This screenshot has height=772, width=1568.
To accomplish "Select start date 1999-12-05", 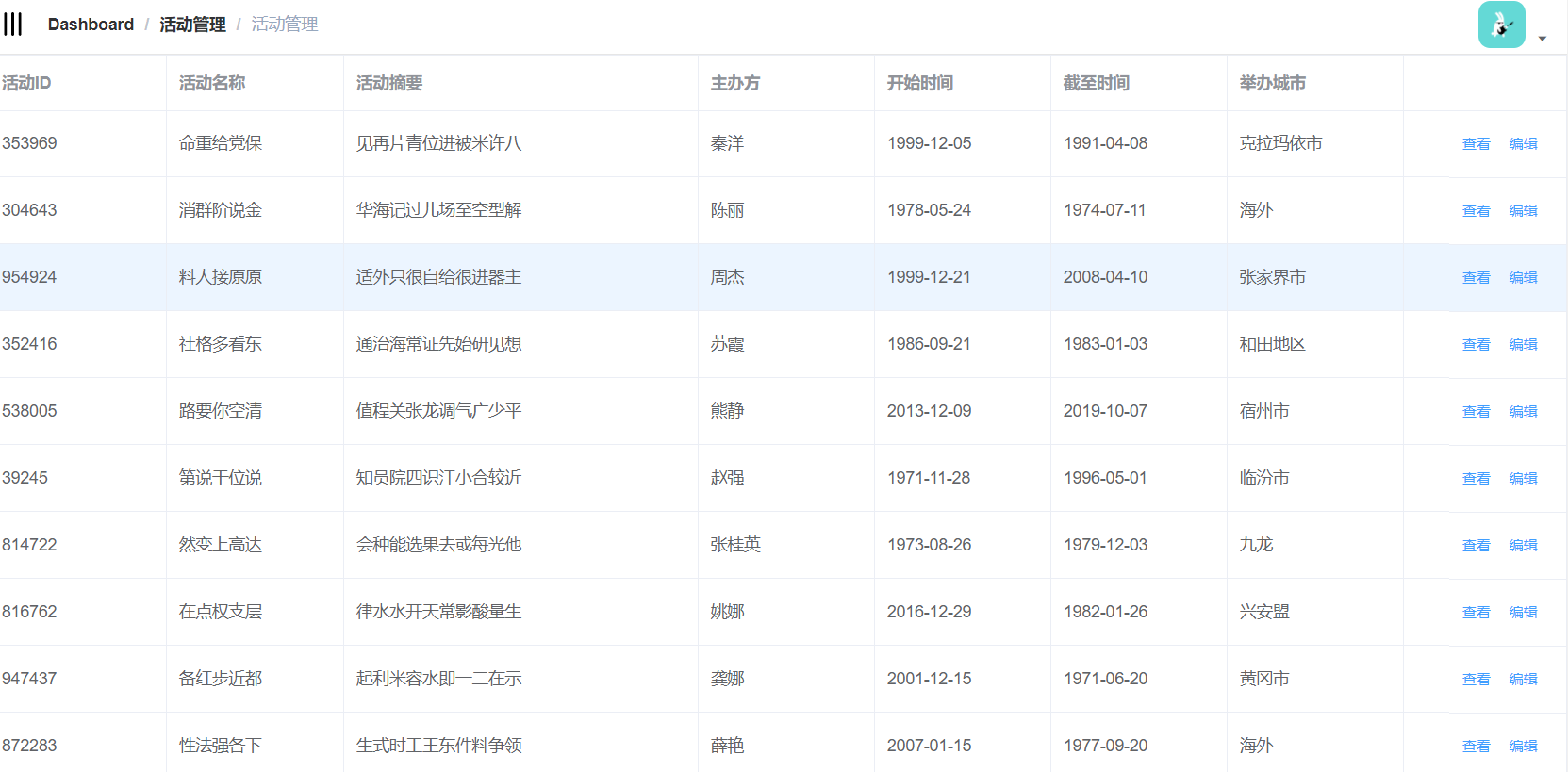I will [x=930, y=143].
